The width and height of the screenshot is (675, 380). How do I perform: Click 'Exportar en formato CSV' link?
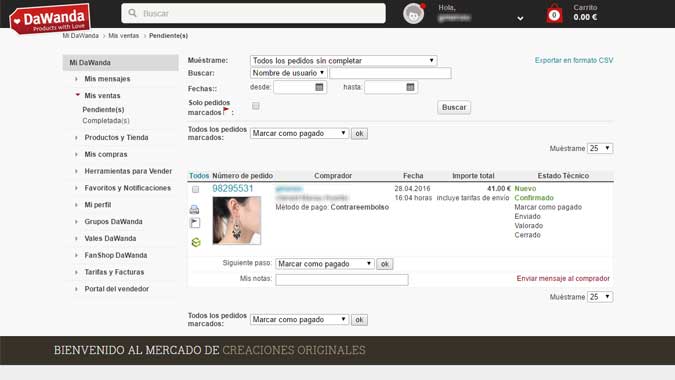(x=574, y=60)
